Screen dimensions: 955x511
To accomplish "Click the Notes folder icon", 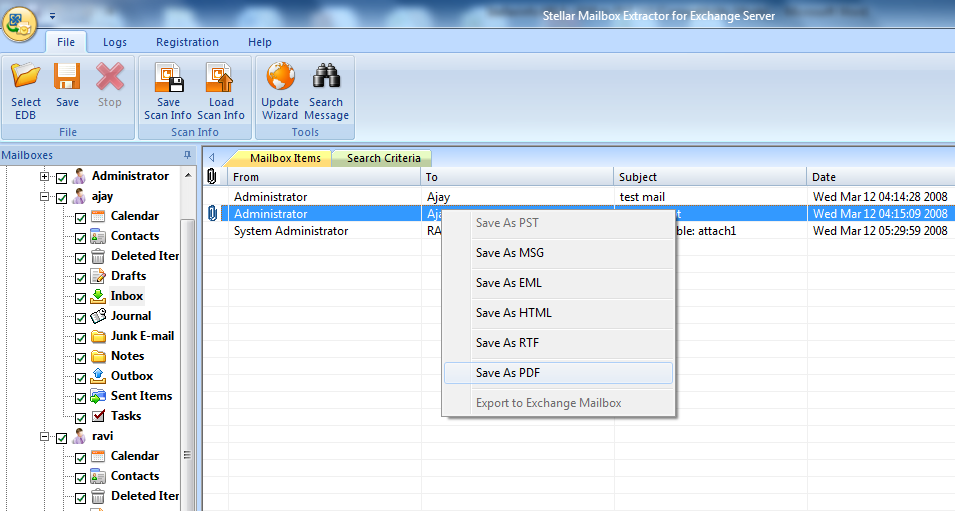I will (x=98, y=356).
